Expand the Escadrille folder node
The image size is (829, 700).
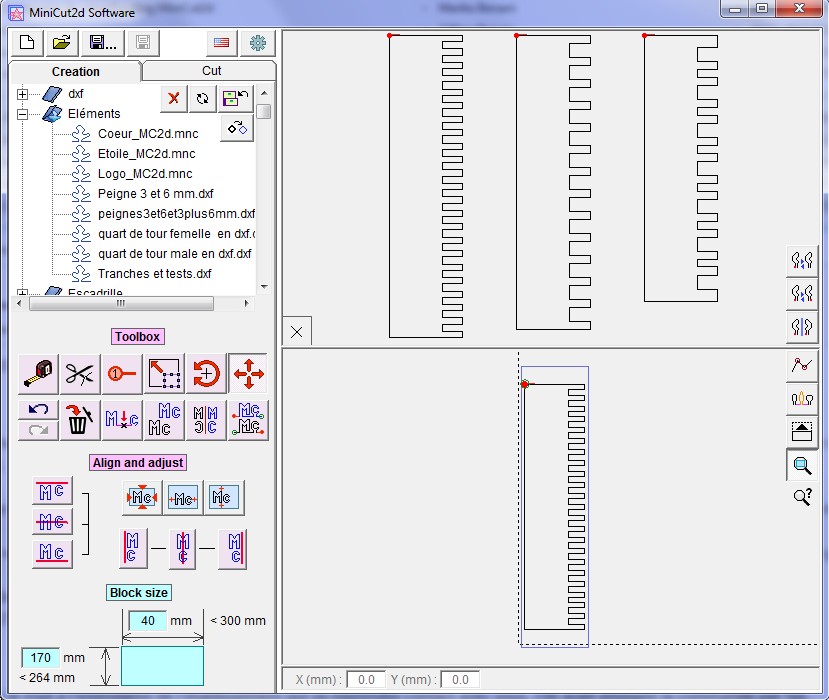(x=22, y=292)
